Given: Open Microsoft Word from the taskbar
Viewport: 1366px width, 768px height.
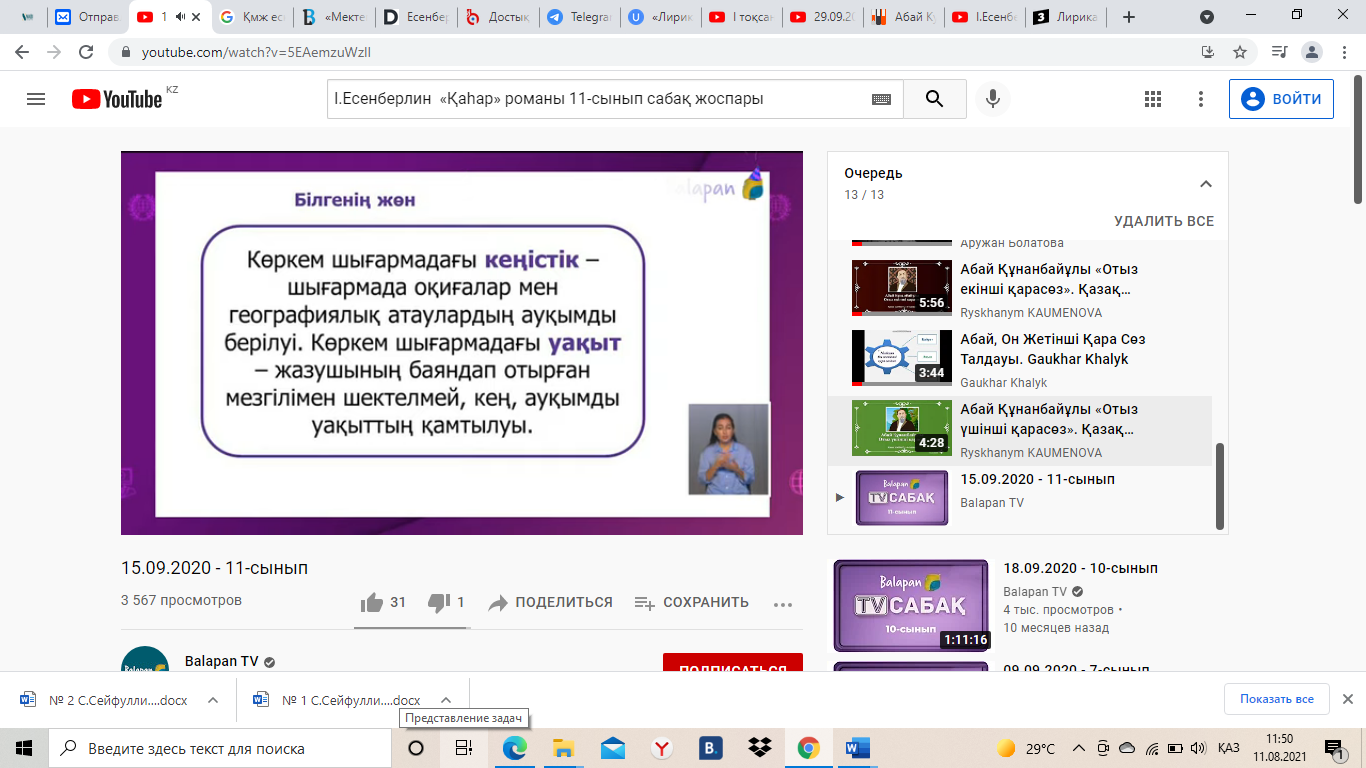Looking at the screenshot, I should click(857, 748).
